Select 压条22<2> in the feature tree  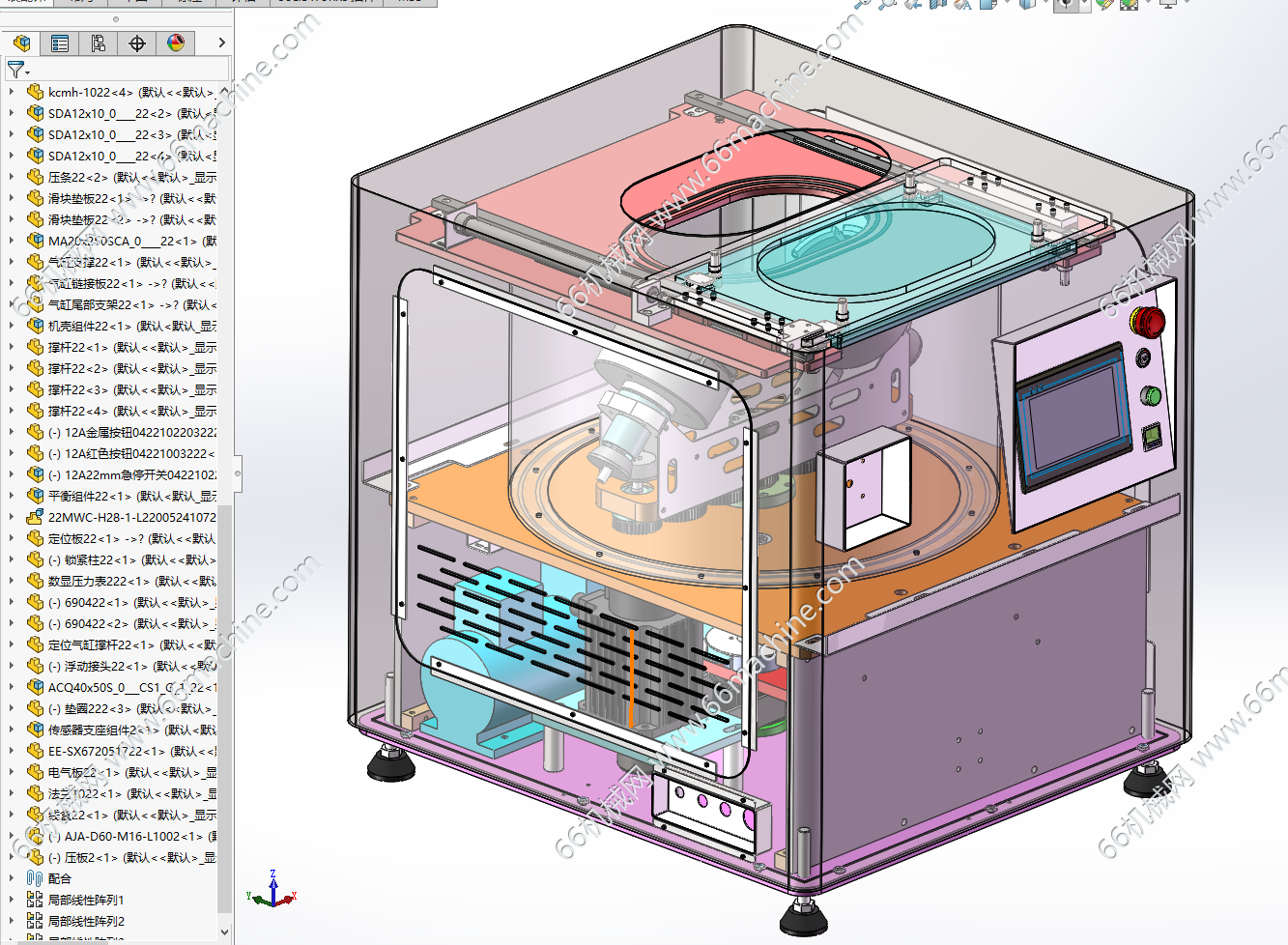tap(79, 177)
